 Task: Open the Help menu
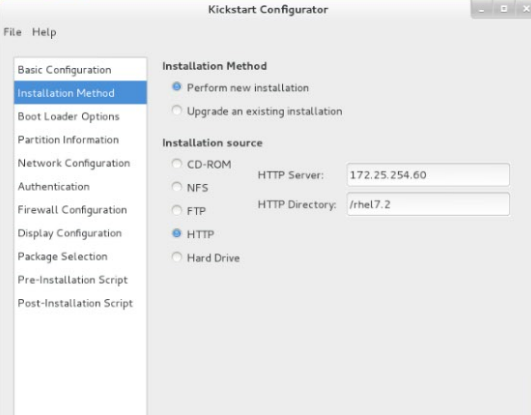tap(44, 32)
